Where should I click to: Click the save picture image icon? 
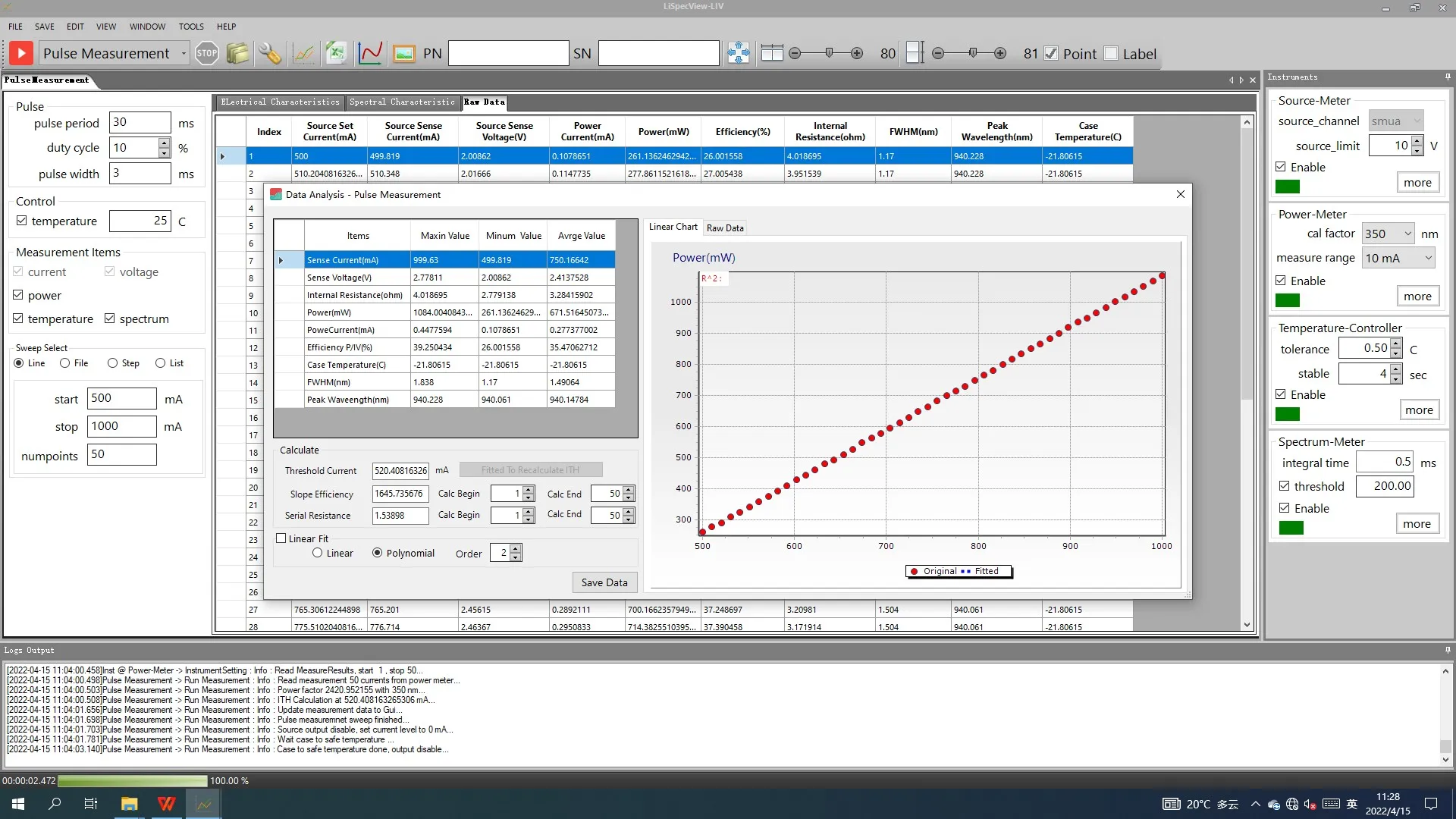[404, 53]
